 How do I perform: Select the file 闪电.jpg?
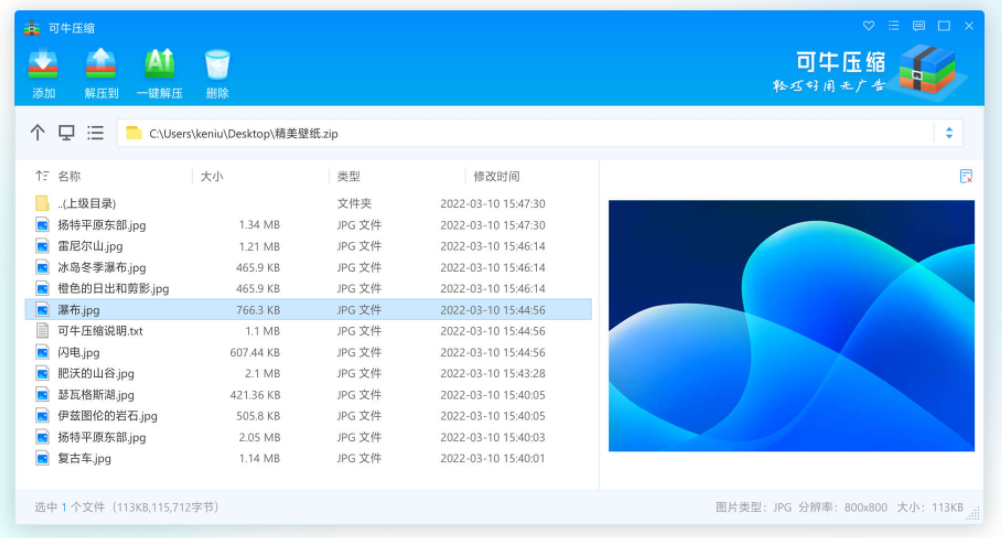308,352
